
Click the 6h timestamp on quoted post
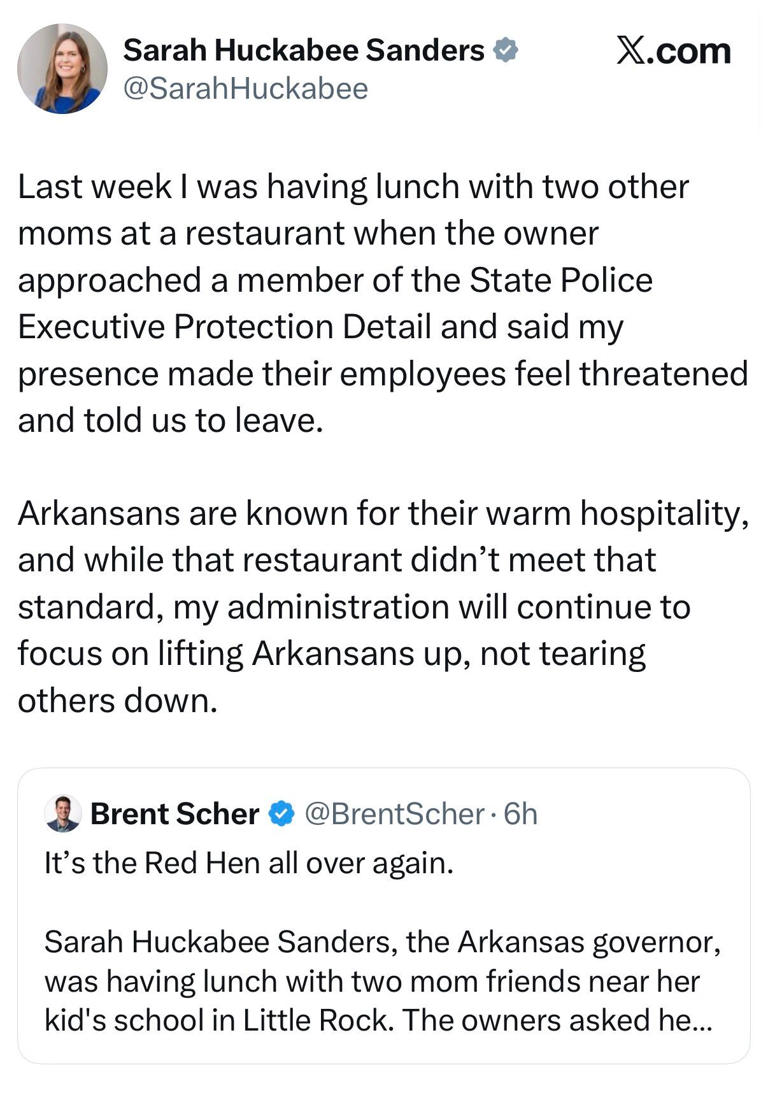(520, 814)
